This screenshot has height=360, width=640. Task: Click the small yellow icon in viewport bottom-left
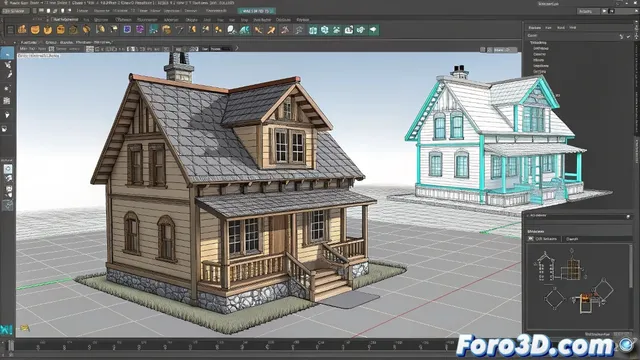(24, 327)
